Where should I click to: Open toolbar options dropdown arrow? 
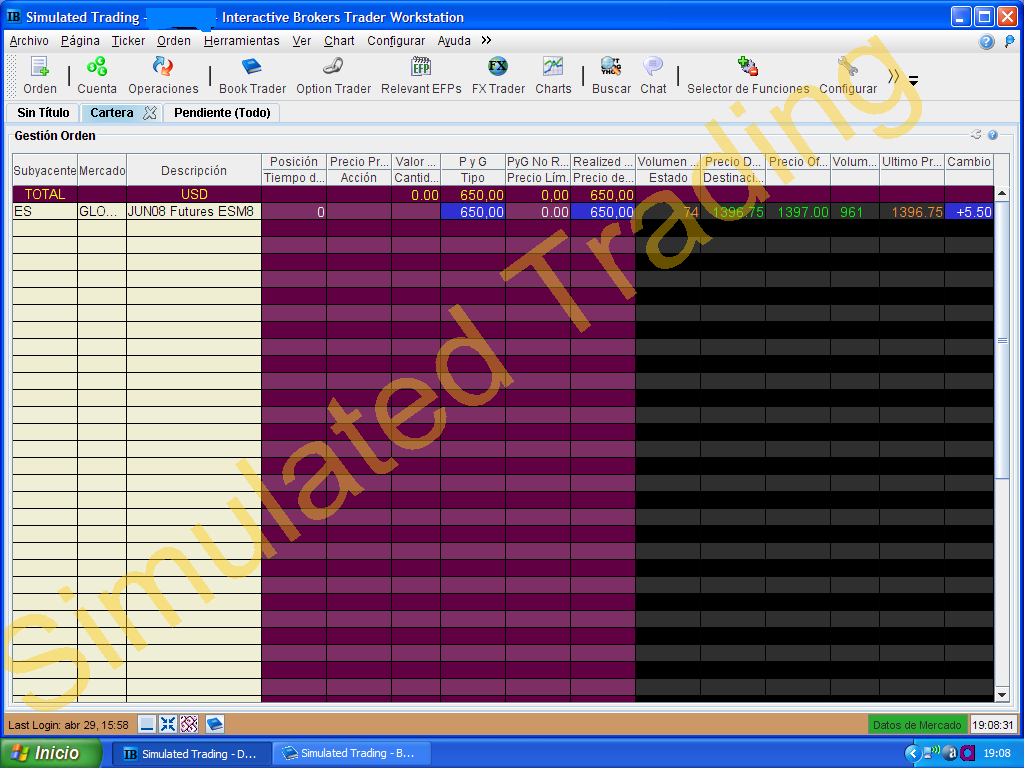coord(914,81)
